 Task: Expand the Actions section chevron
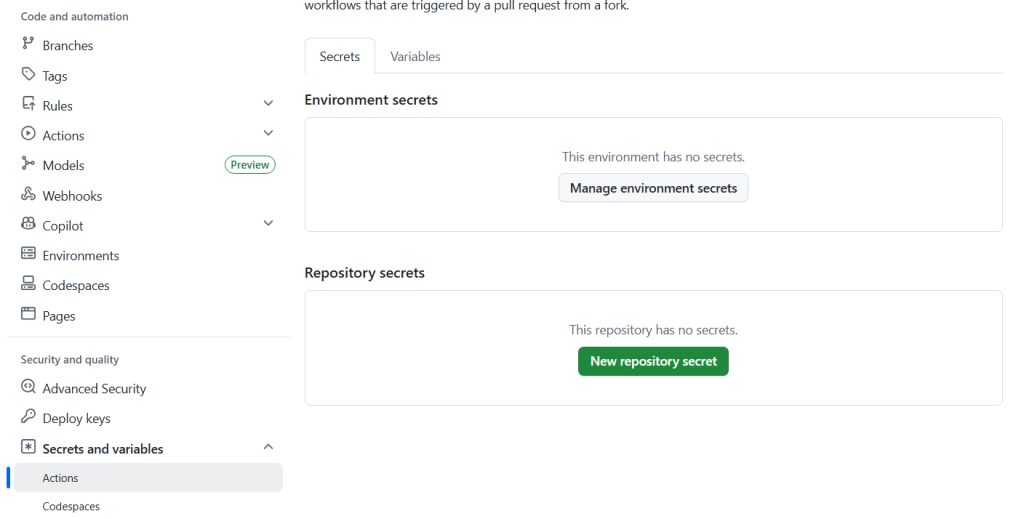pos(268,134)
